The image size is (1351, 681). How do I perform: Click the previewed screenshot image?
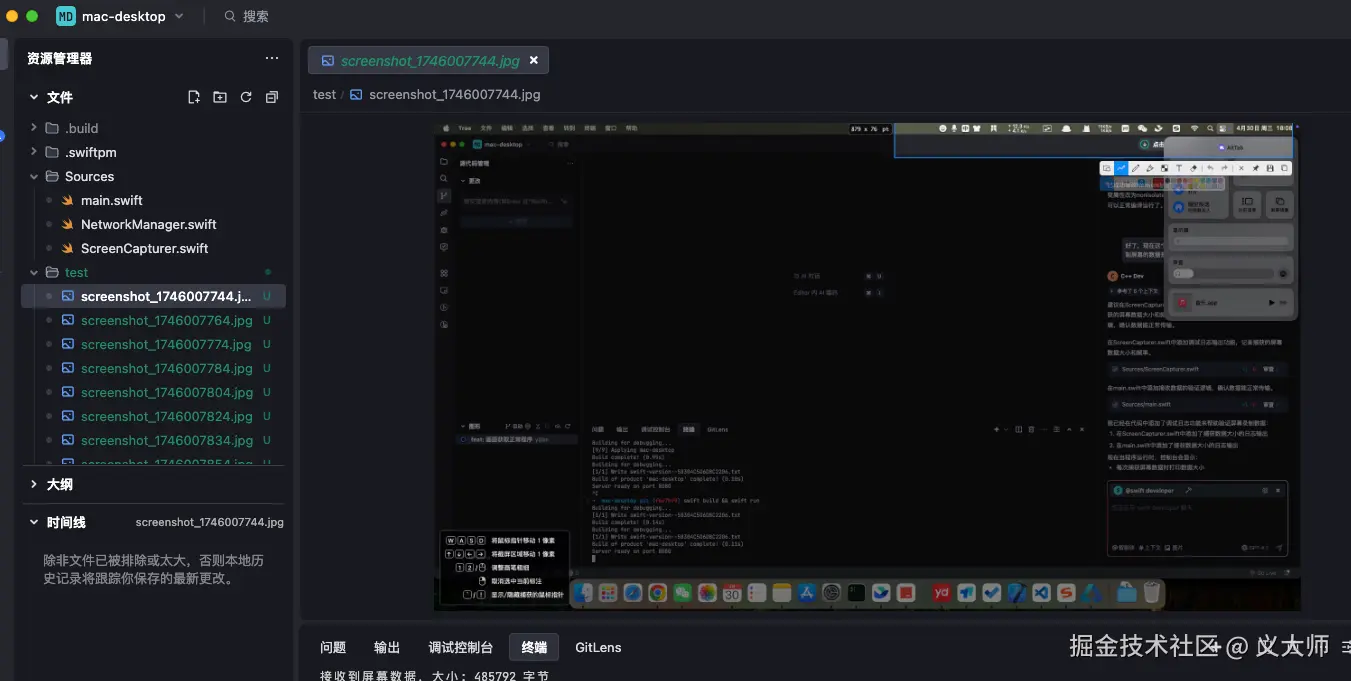click(x=868, y=366)
